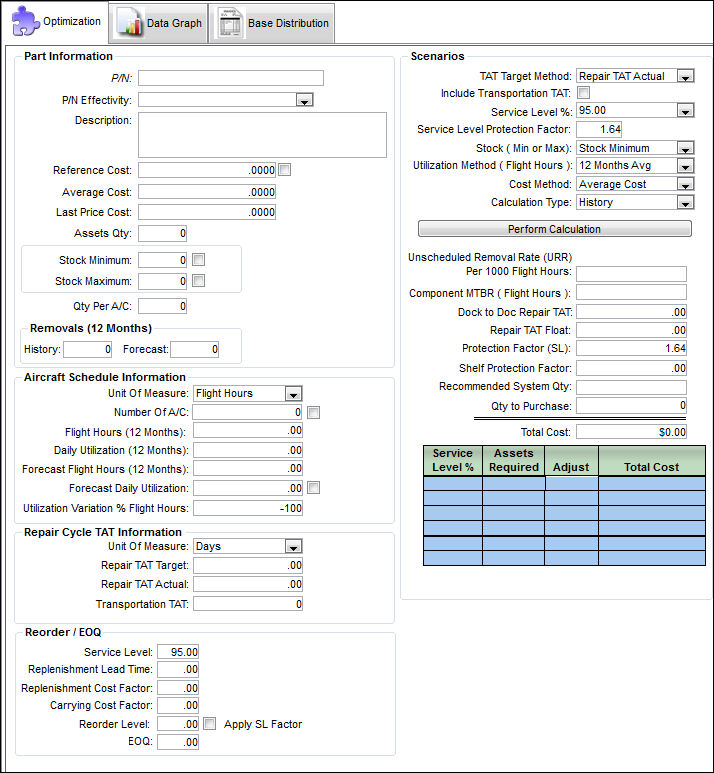Screen dimensions: 714x773
Task: Toggle the Reference Cost checkbox
Action: [x=285, y=170]
